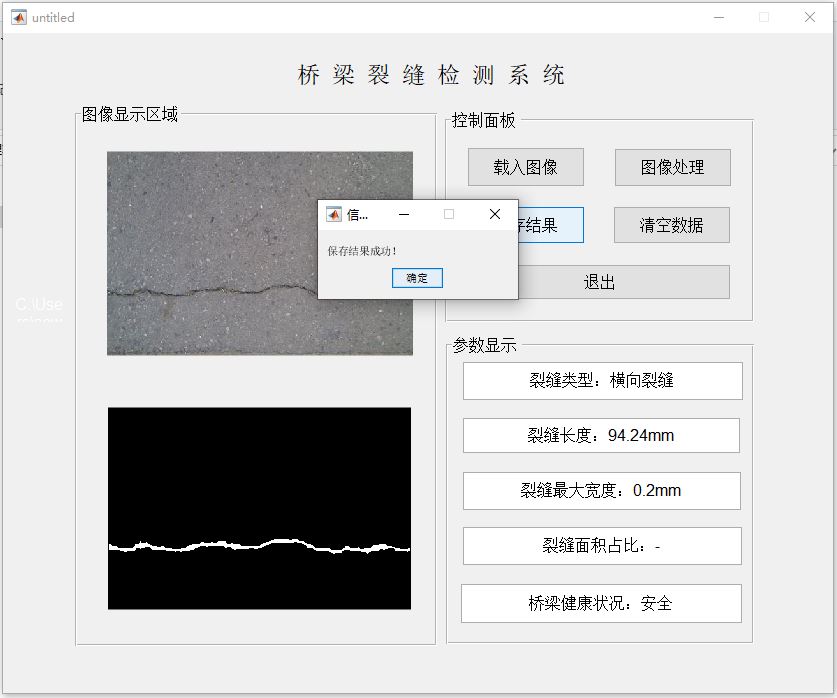Click the MATLAB icon in the untitled window title bar
Screen dimensions: 837x698
point(19,17)
